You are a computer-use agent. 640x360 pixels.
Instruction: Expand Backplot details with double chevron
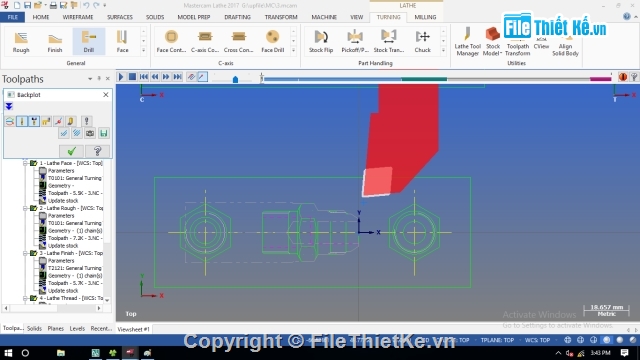[x=9, y=107]
